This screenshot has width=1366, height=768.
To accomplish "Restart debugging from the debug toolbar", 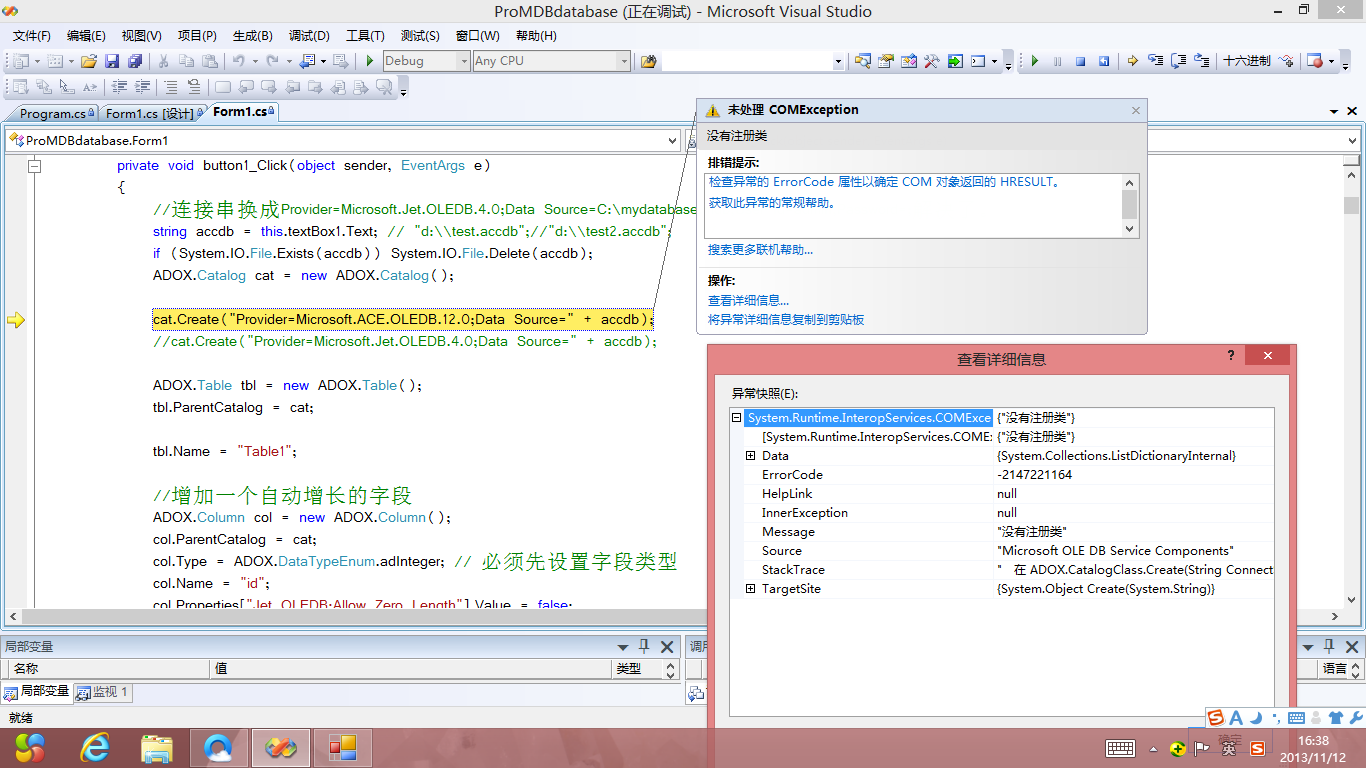I will tap(1104, 61).
